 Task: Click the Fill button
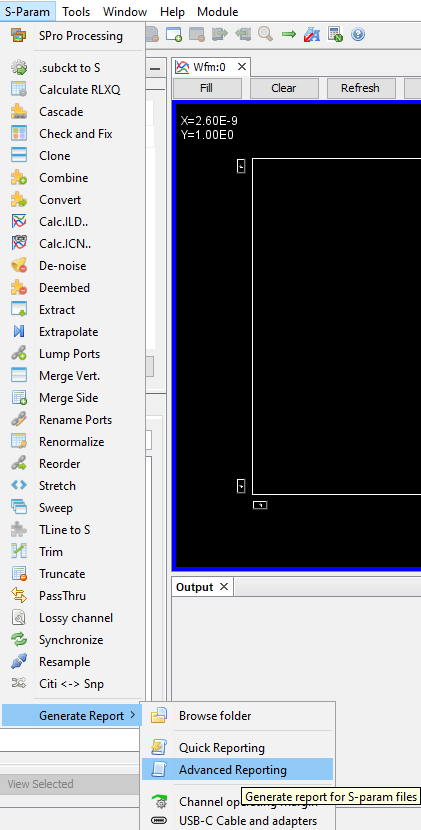207,88
